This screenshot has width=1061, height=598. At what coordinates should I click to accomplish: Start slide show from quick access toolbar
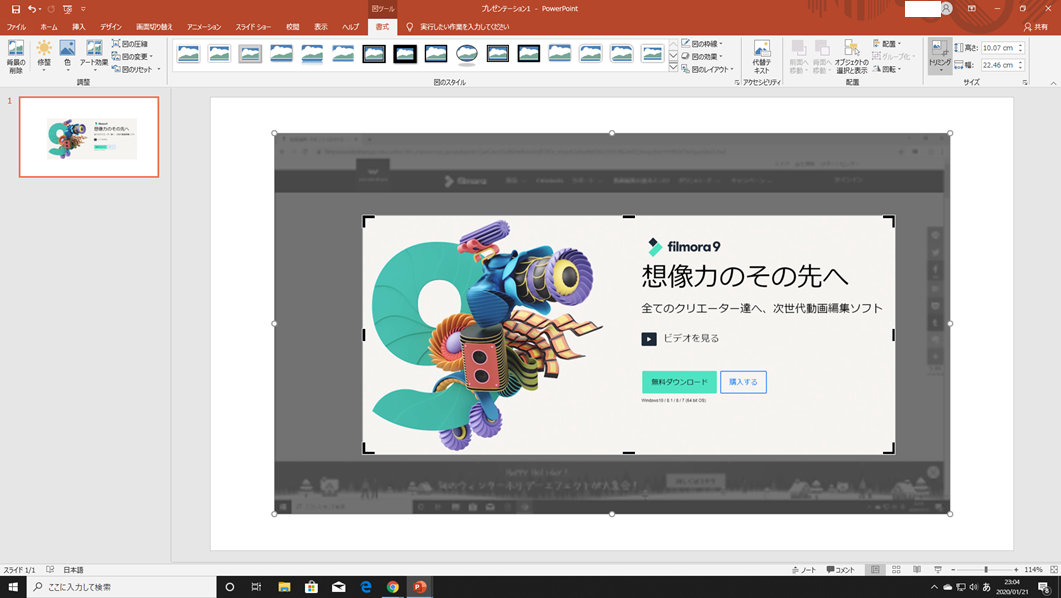pos(67,9)
